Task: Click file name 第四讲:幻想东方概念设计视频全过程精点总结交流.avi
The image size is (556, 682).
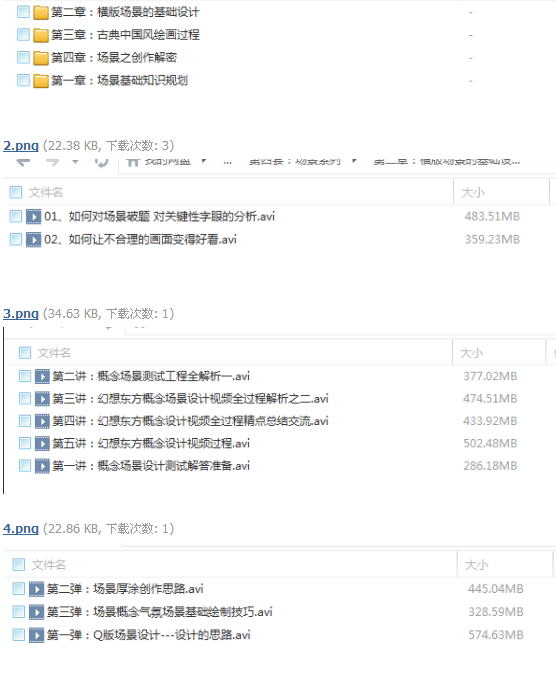Action: coord(191,421)
